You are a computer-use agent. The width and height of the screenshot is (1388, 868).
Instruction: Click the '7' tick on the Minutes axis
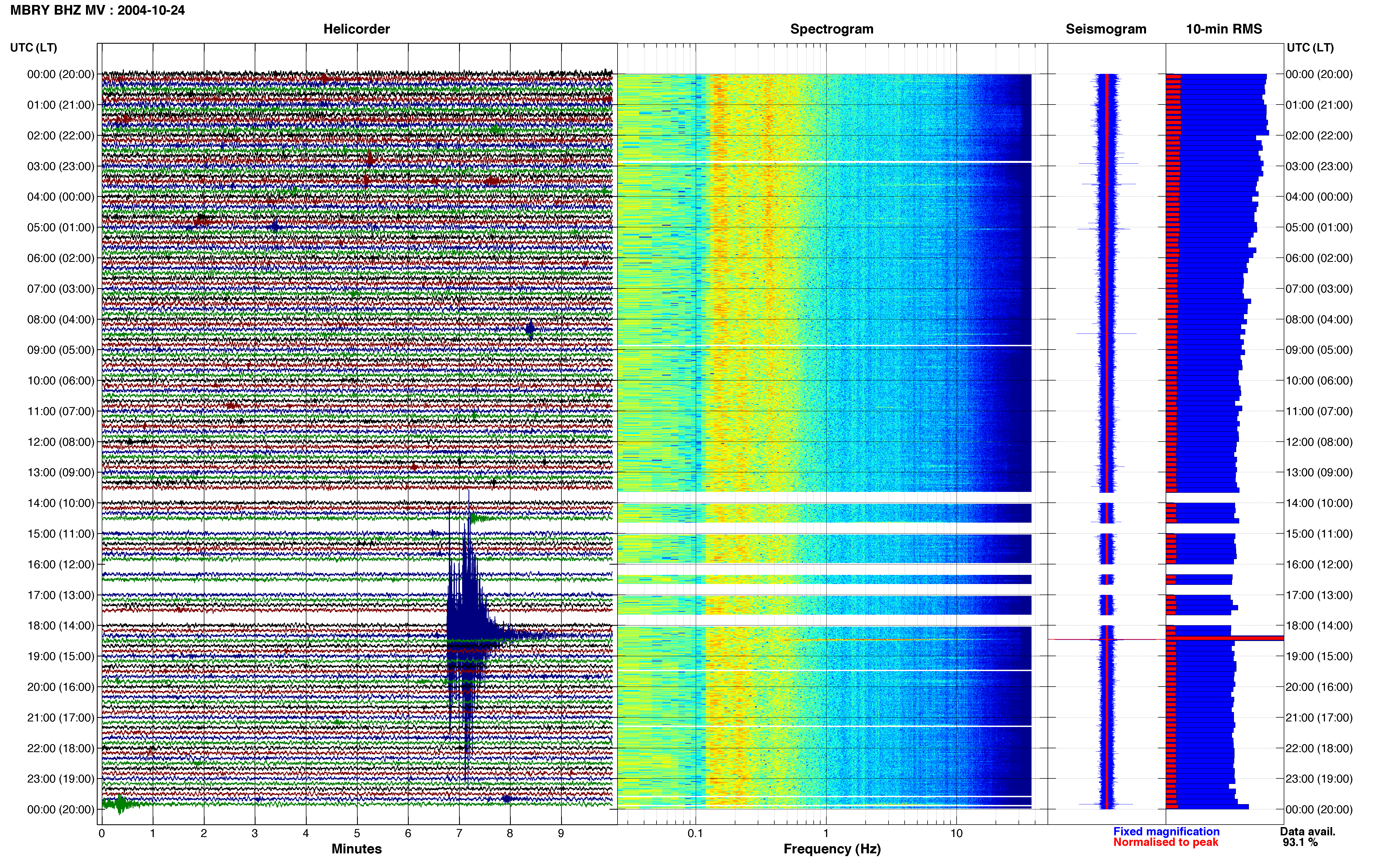tap(459, 833)
